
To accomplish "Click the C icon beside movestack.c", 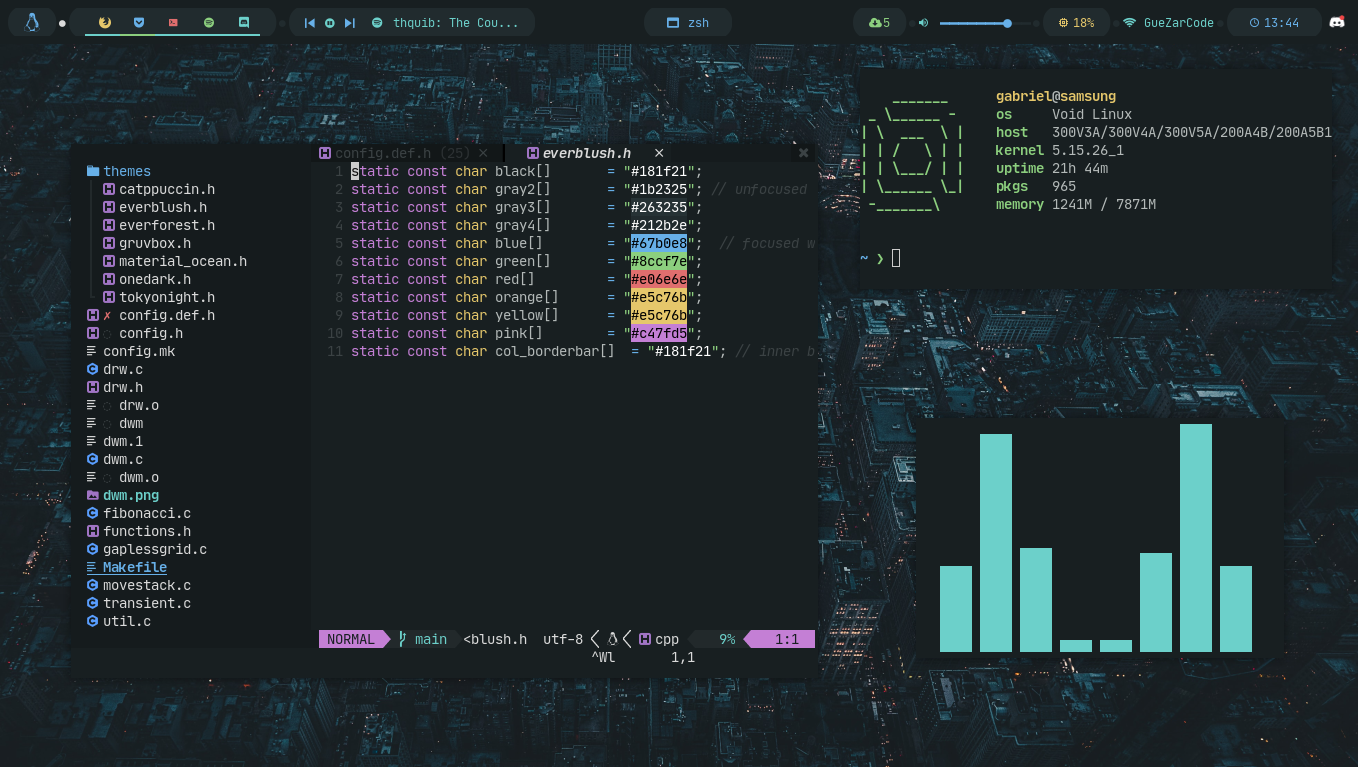I will click(x=93, y=585).
